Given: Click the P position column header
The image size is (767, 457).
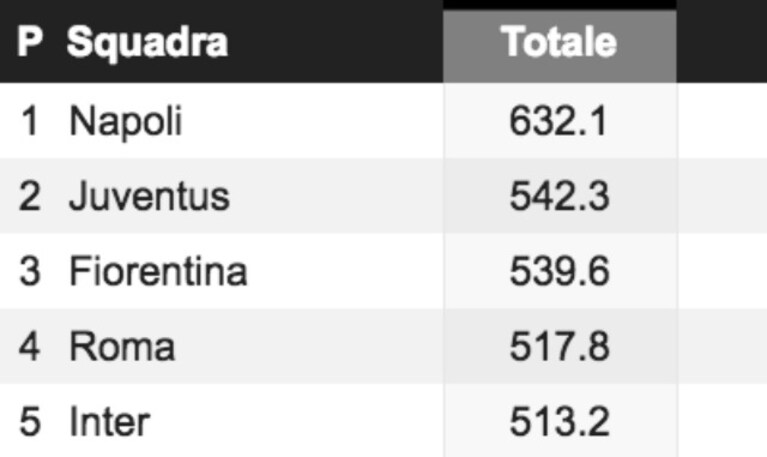Looking at the screenshot, I should point(30,42).
